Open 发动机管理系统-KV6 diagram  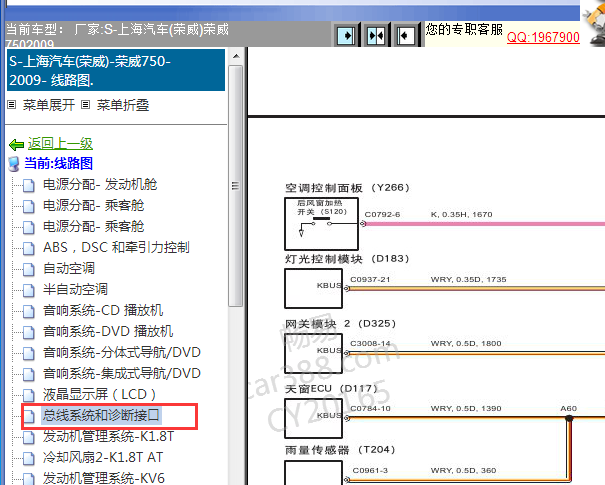click(x=103, y=478)
